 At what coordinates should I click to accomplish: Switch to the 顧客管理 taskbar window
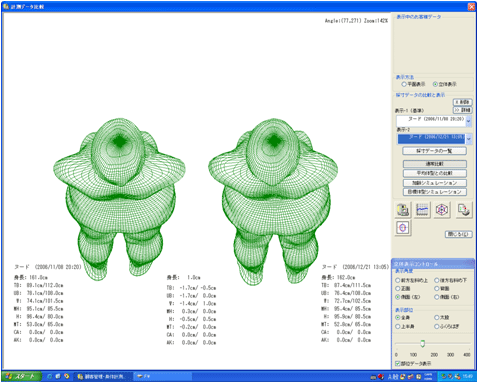pyautogui.click(x=103, y=377)
